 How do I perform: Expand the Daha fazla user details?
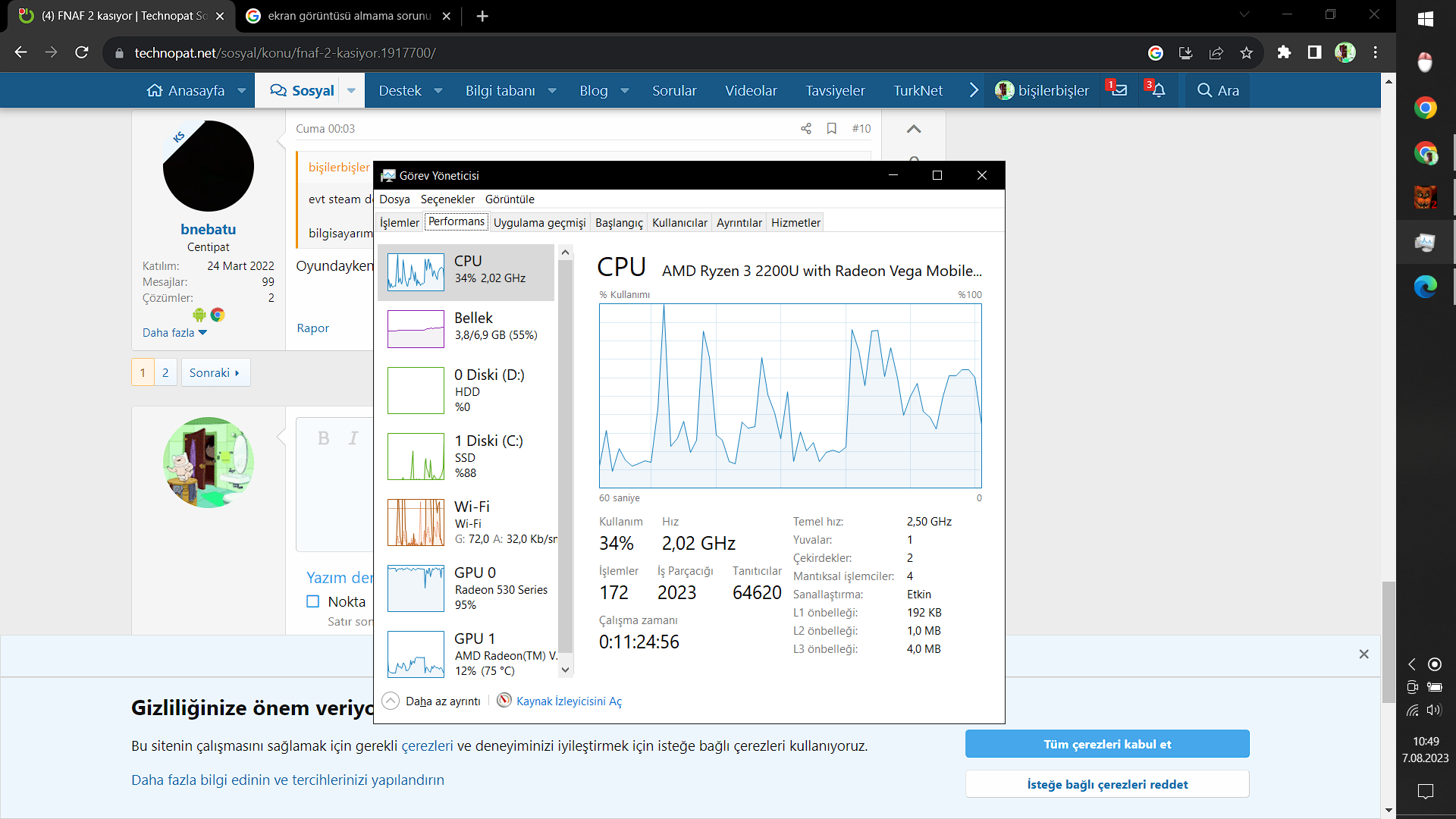[174, 333]
